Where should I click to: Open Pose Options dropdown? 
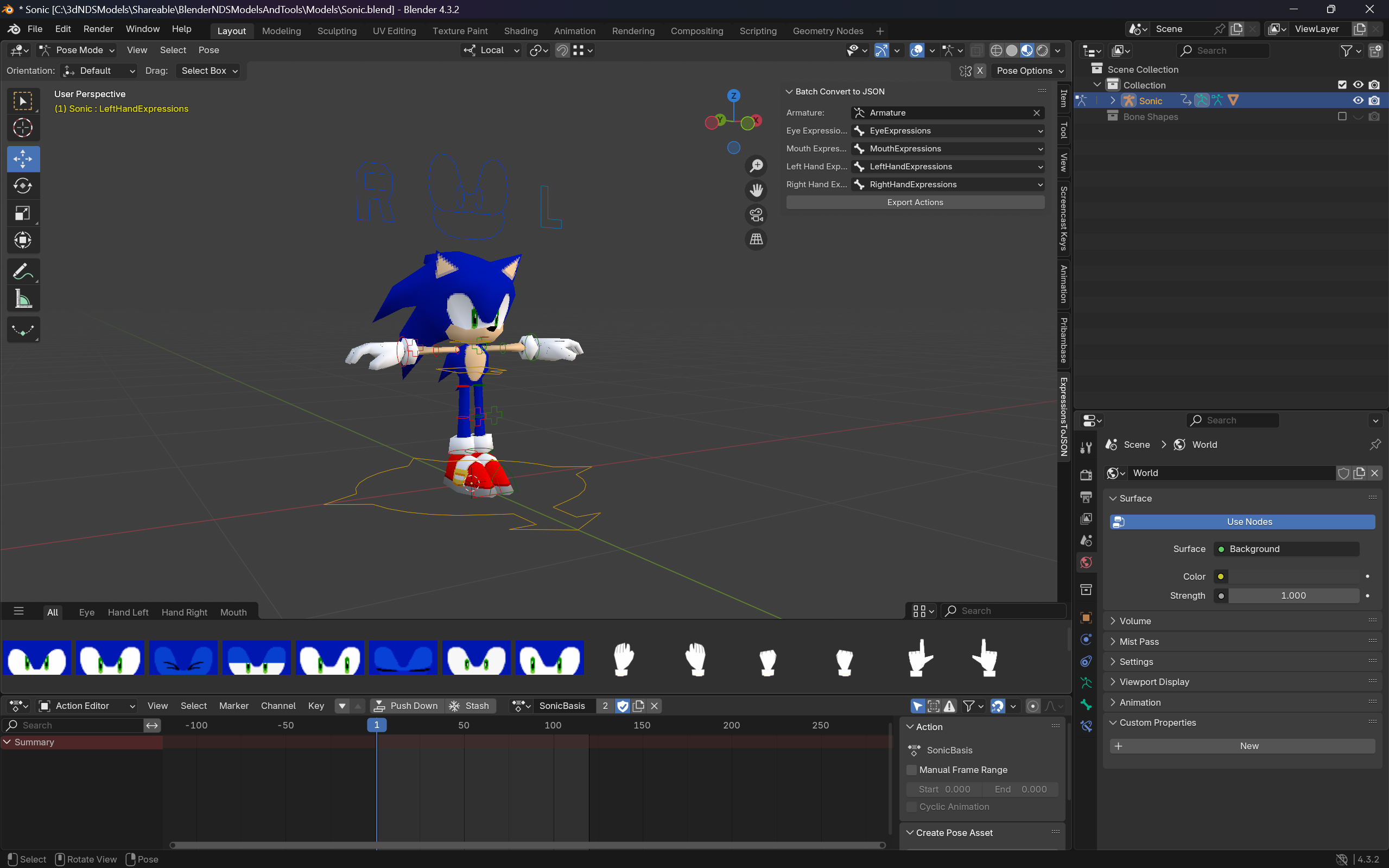tap(1030, 71)
